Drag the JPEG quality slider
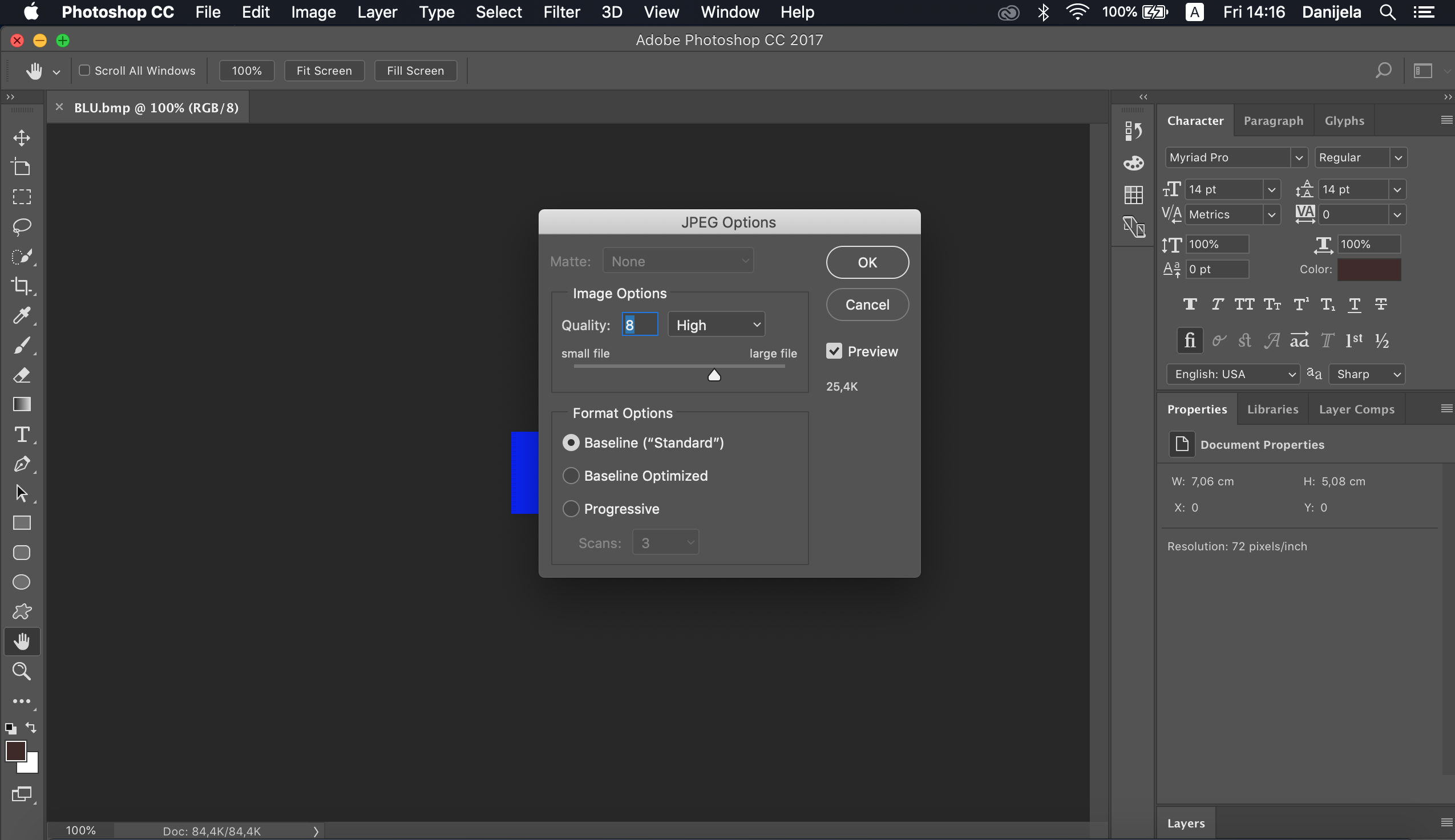This screenshot has width=1455, height=840. tap(714, 374)
